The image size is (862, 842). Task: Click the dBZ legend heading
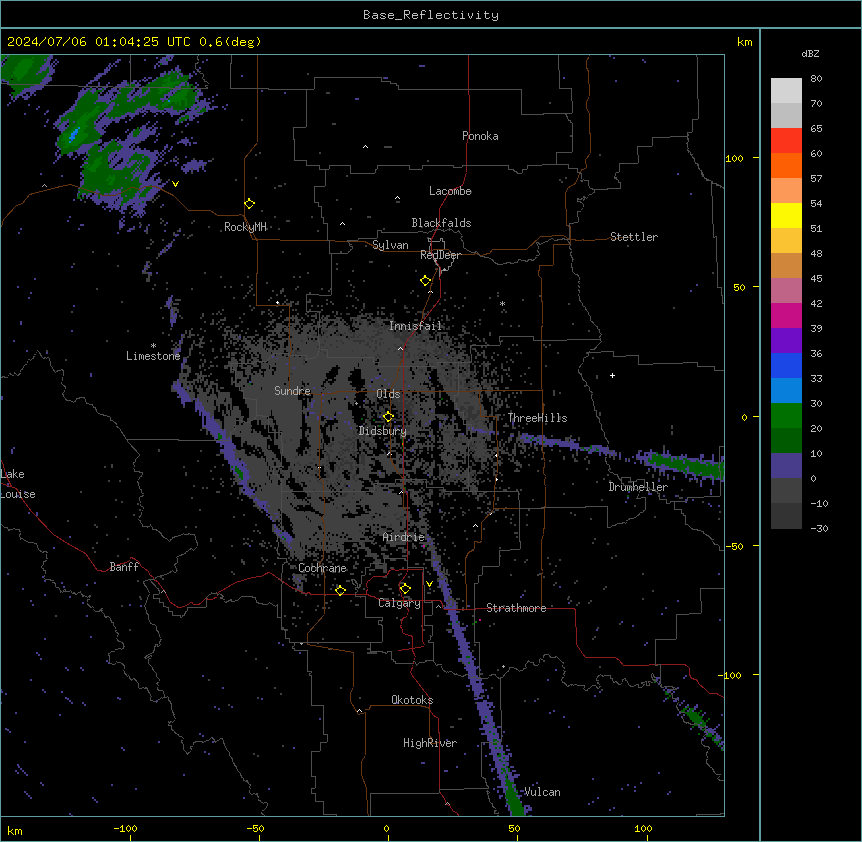pos(810,53)
